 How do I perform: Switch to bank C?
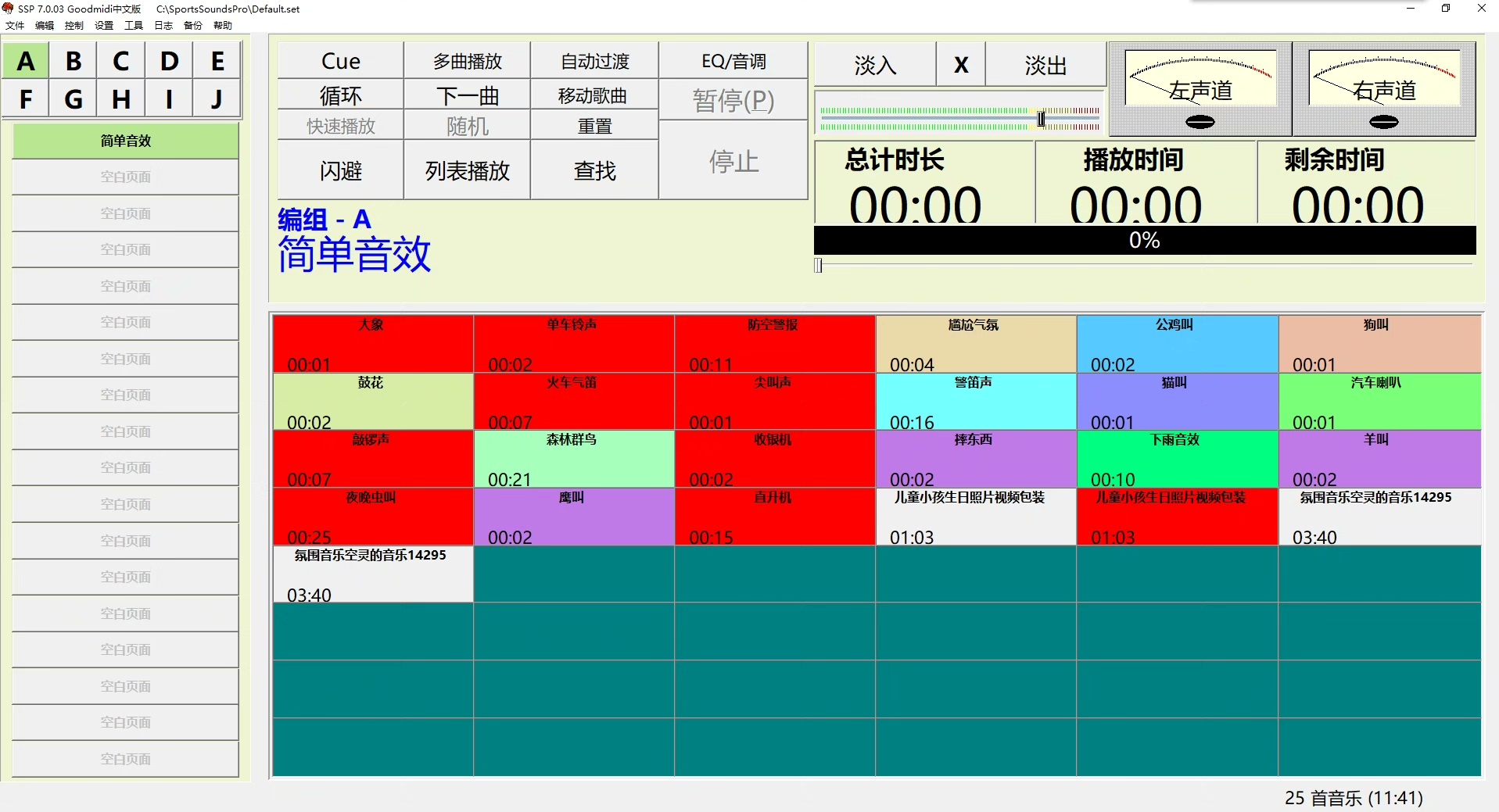(121, 61)
